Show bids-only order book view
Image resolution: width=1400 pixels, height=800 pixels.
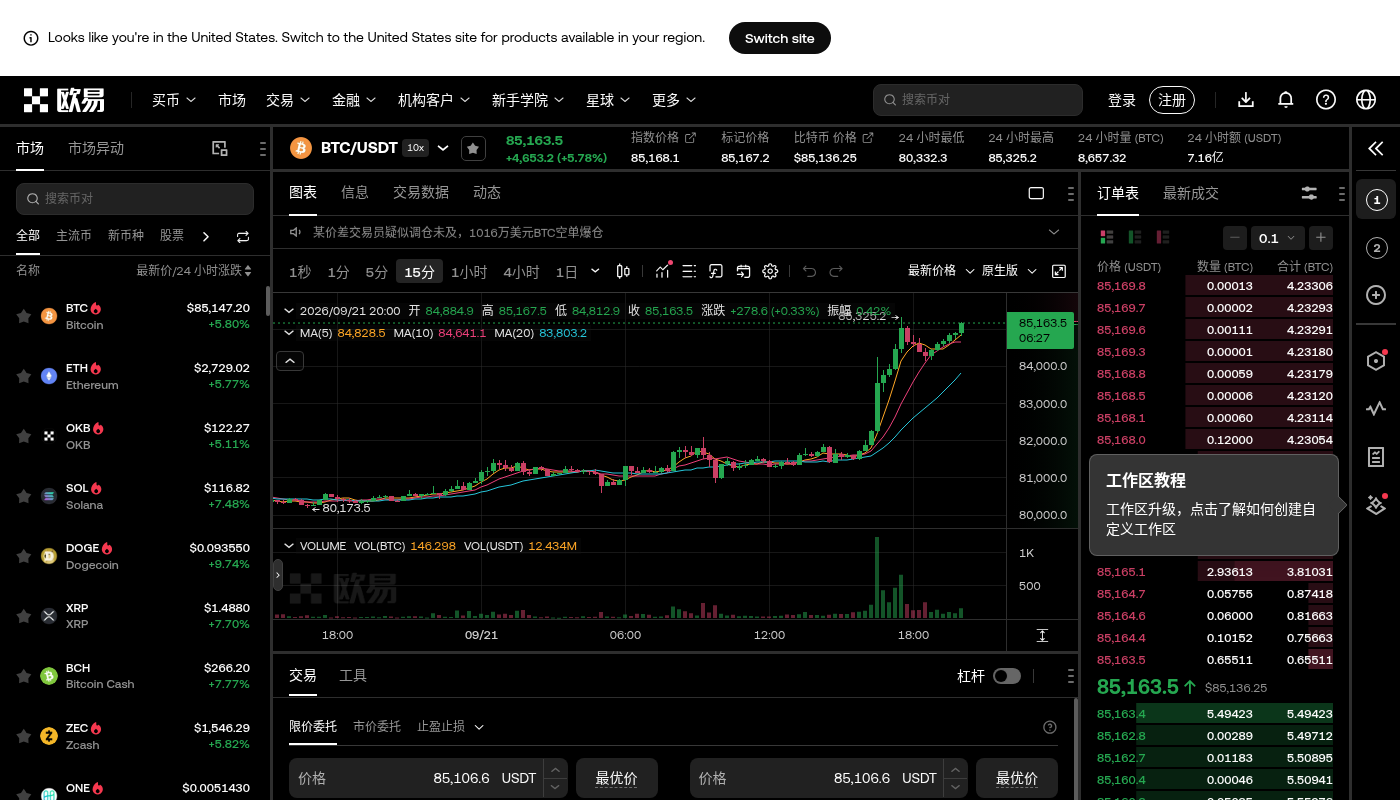click(x=1135, y=237)
